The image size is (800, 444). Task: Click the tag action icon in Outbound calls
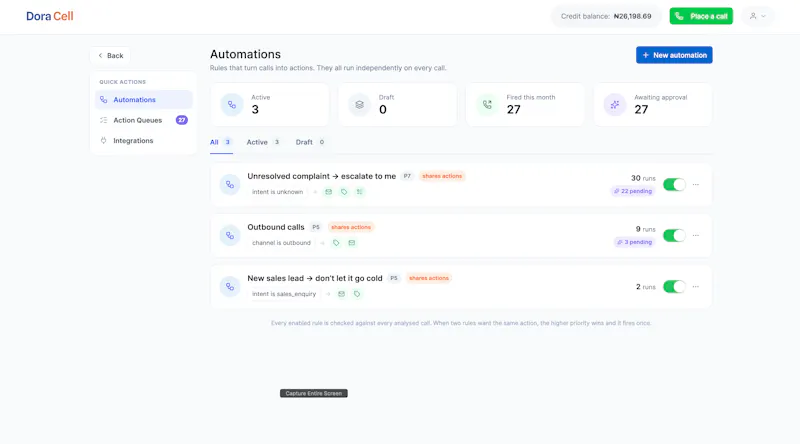coord(336,243)
